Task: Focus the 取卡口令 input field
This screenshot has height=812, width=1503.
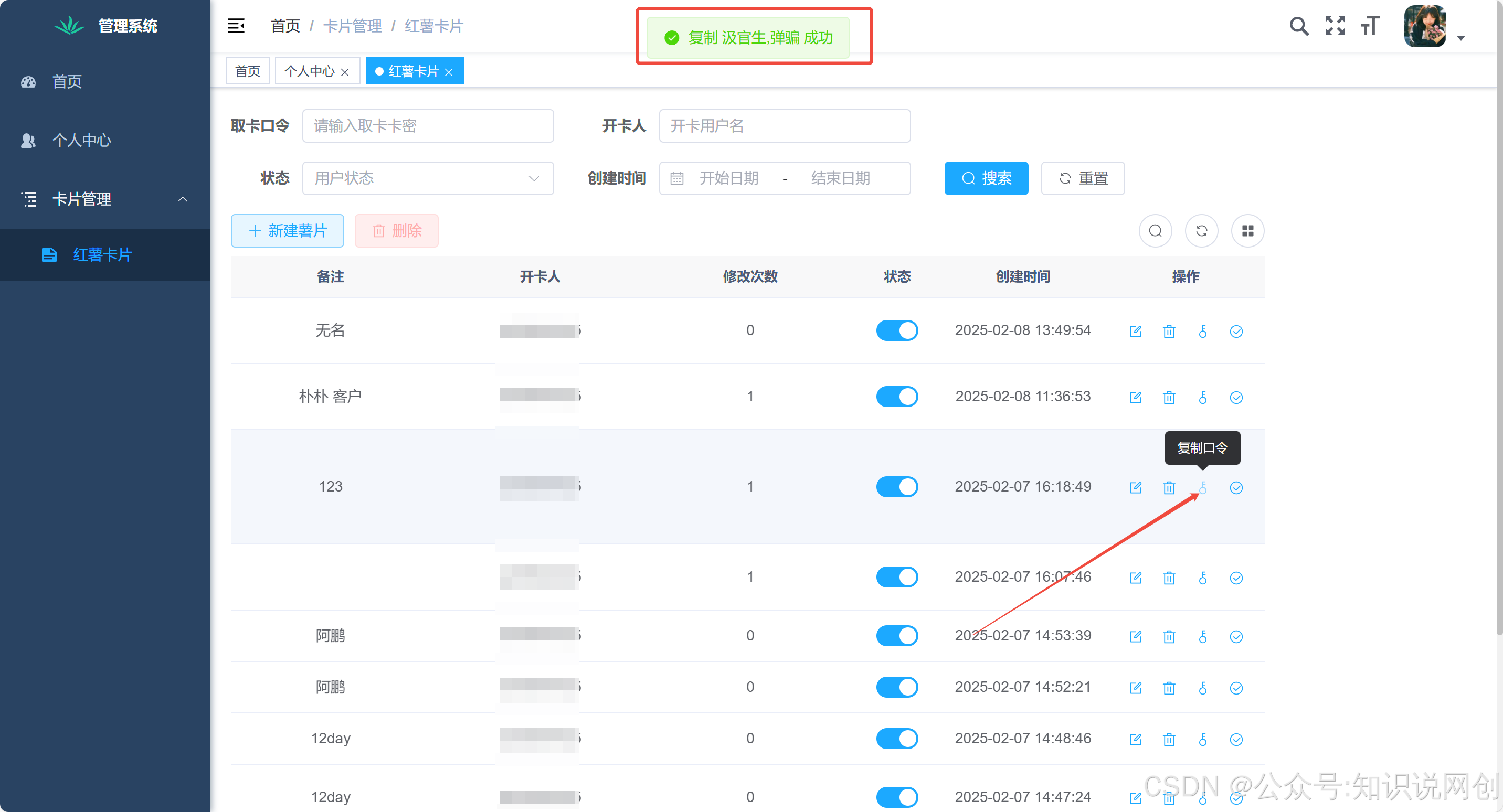Action: pyautogui.click(x=428, y=126)
